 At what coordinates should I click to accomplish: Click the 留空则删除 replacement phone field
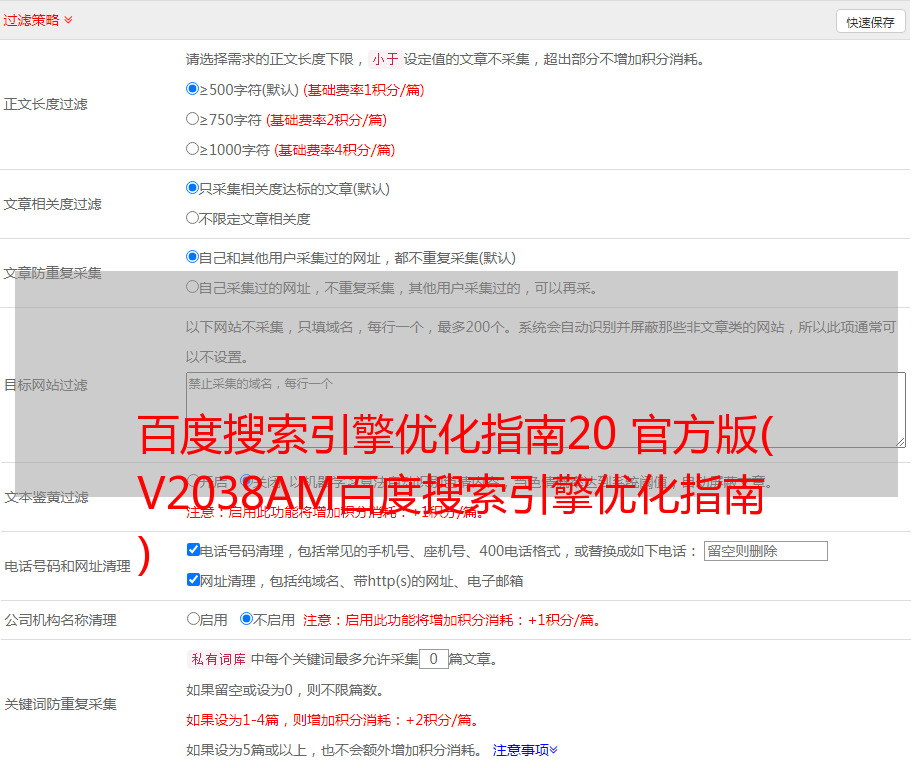(765, 551)
